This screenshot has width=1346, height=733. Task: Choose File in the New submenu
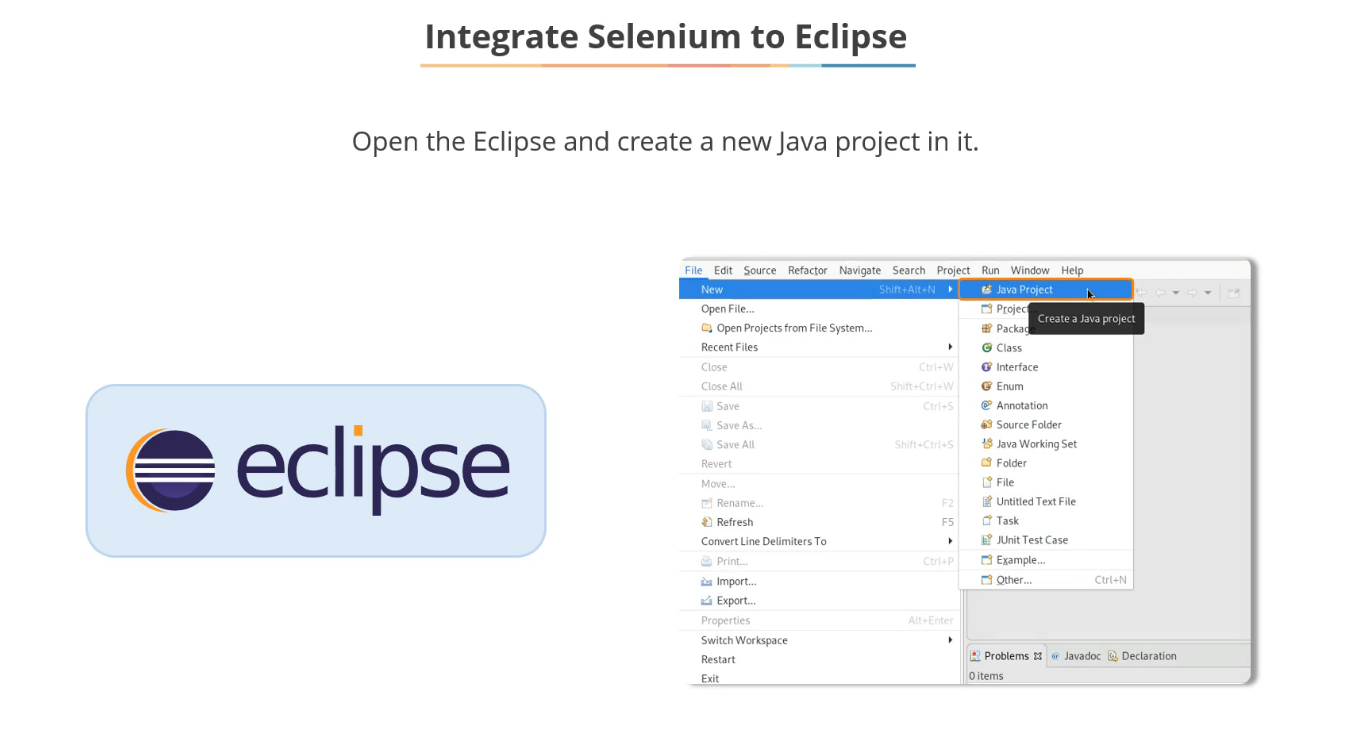(1046, 482)
